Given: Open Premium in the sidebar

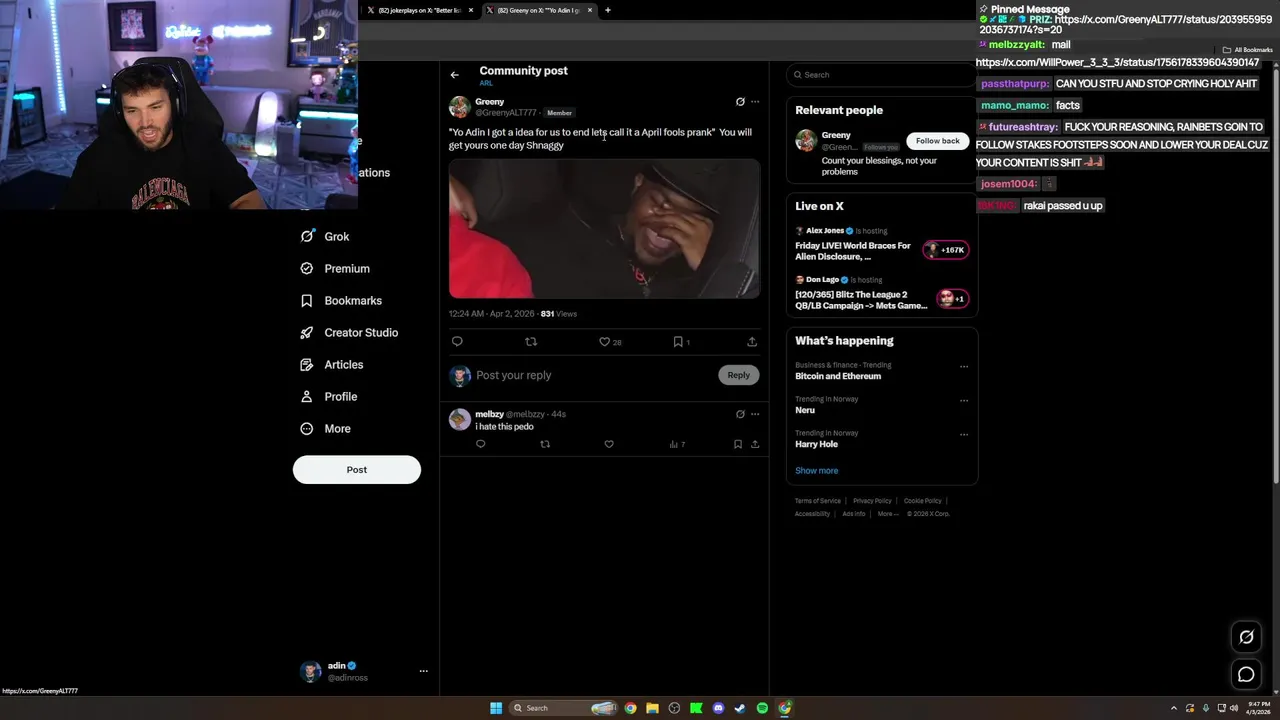Looking at the screenshot, I should pyautogui.click(x=335, y=268).
